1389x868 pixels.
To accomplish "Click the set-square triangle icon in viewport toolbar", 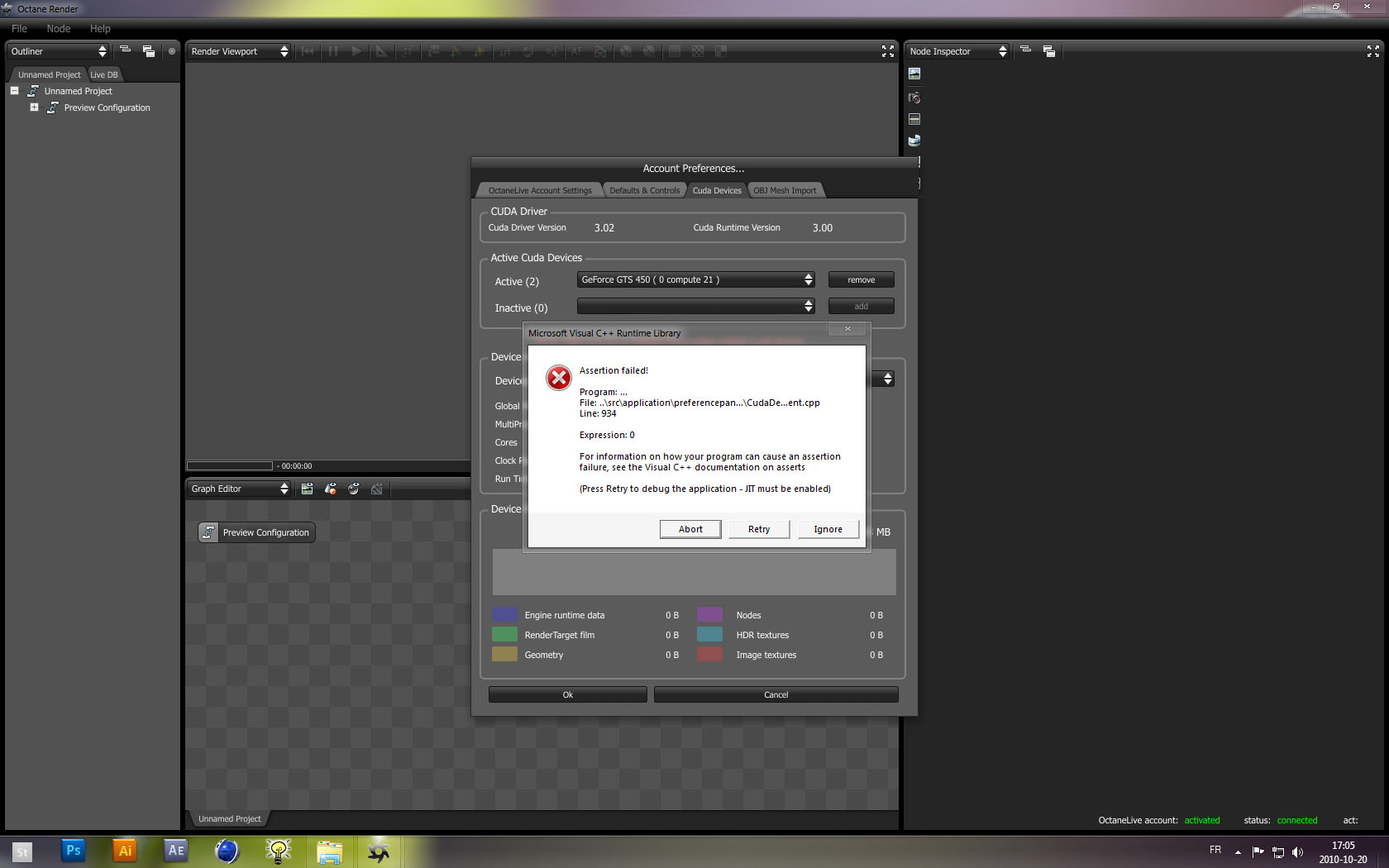I will [381, 51].
